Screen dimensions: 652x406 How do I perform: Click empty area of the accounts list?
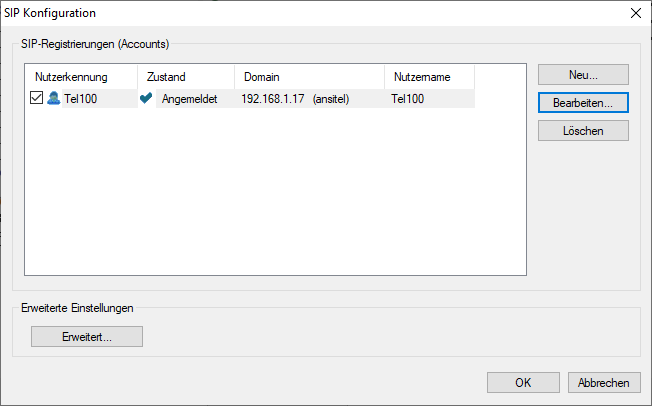click(275, 200)
